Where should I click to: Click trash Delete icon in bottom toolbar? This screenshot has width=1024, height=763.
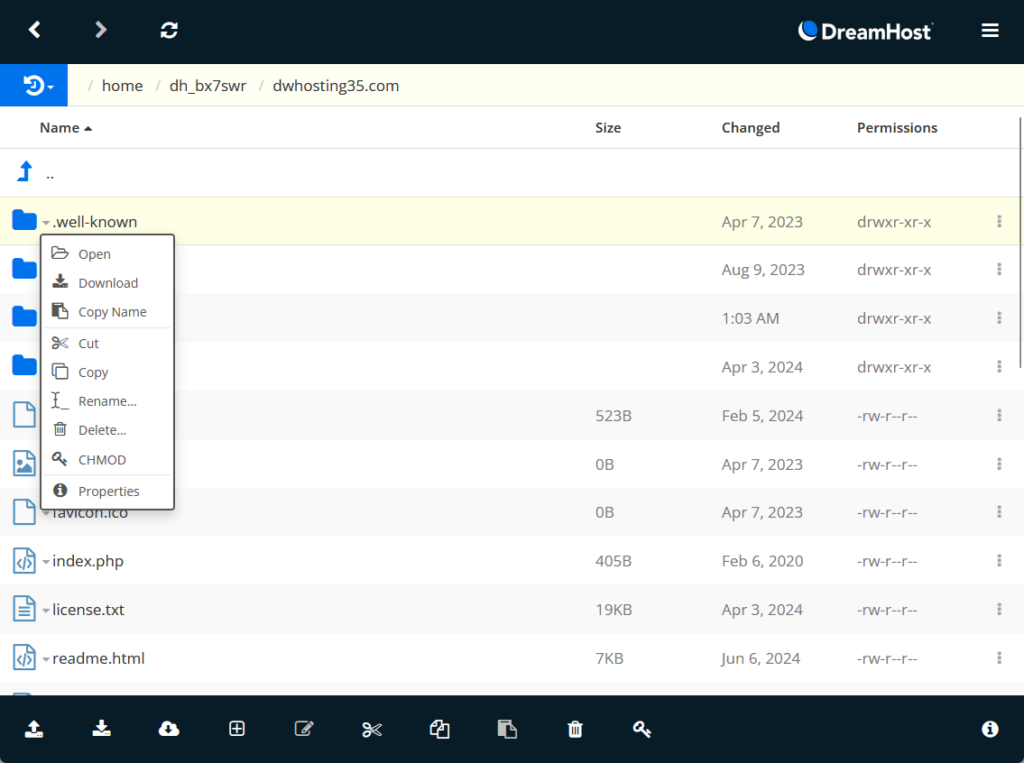coord(575,729)
